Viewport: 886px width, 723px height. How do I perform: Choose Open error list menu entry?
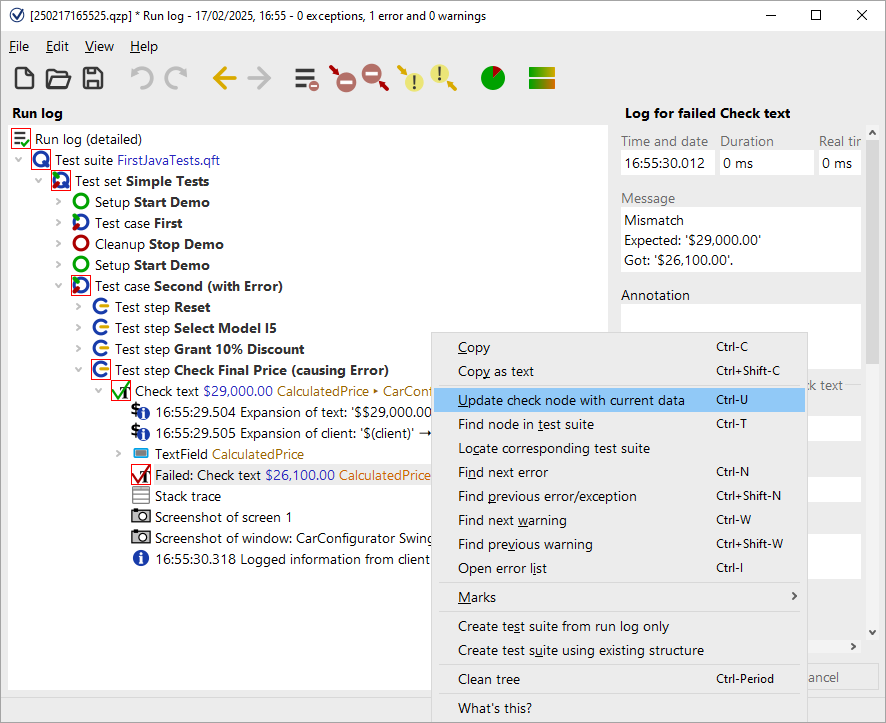[619, 568]
